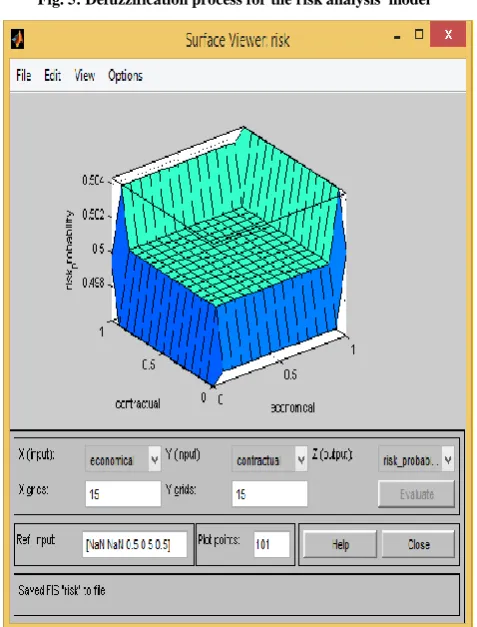The image size is (477, 627).
Task: Maximize the Surface Viewer window
Action: pyautogui.click(x=419, y=35)
